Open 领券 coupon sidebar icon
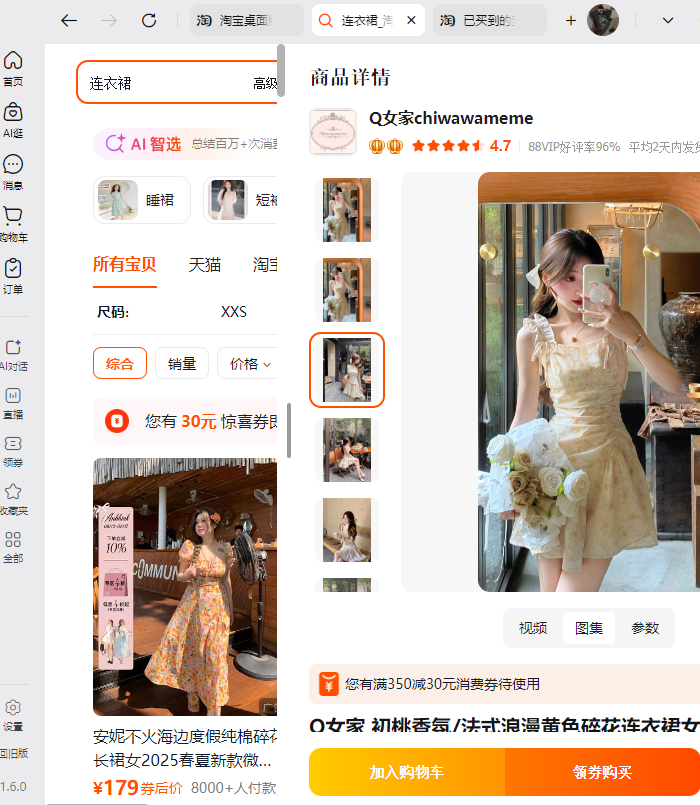Viewport: 700px width, 805px height. [13, 450]
